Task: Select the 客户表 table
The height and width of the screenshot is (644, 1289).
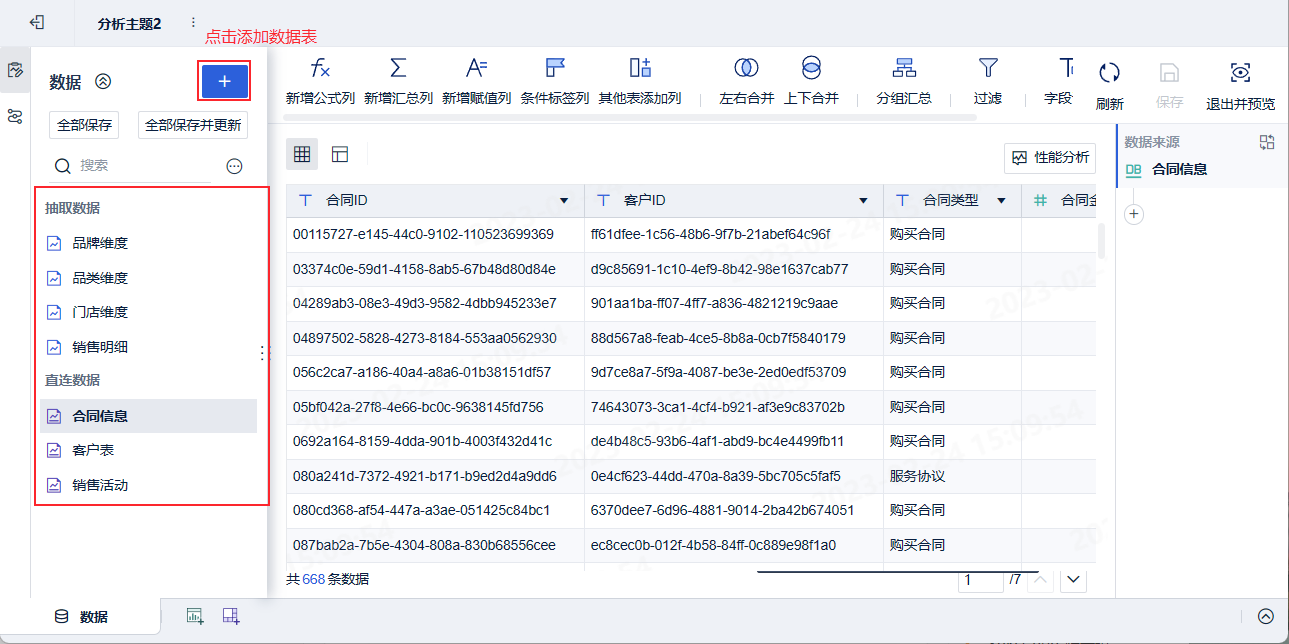Action: (x=148, y=450)
